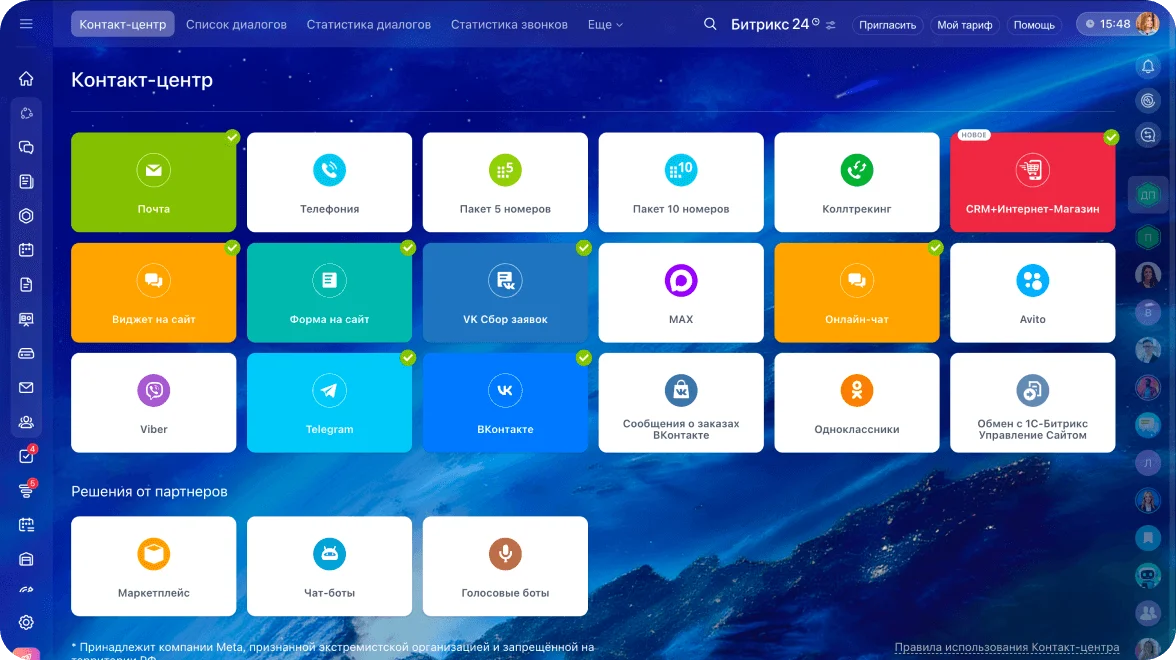Open Телефония settings tile
The image size is (1176, 660).
[329, 182]
